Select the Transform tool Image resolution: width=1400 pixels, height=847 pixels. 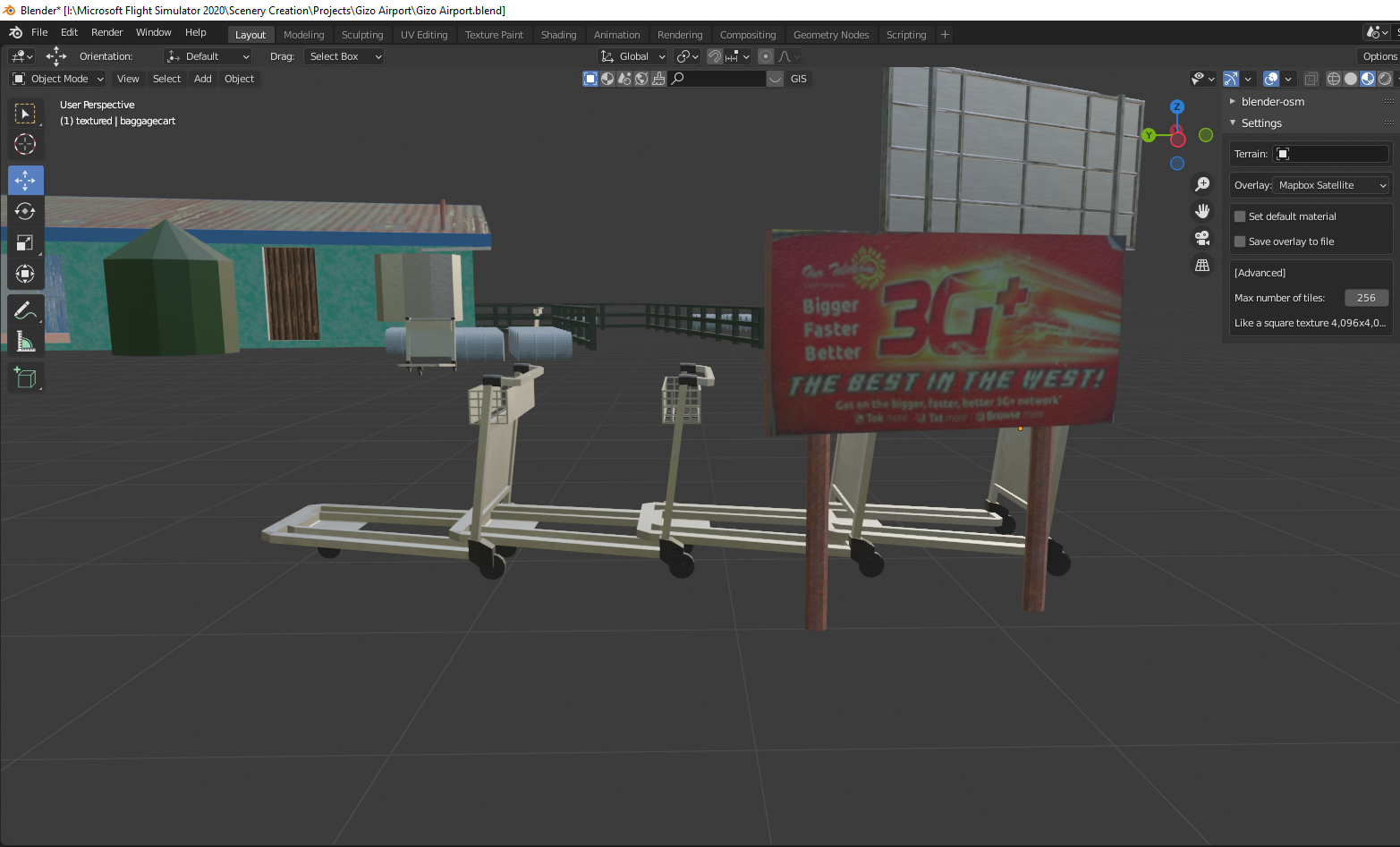point(25,274)
